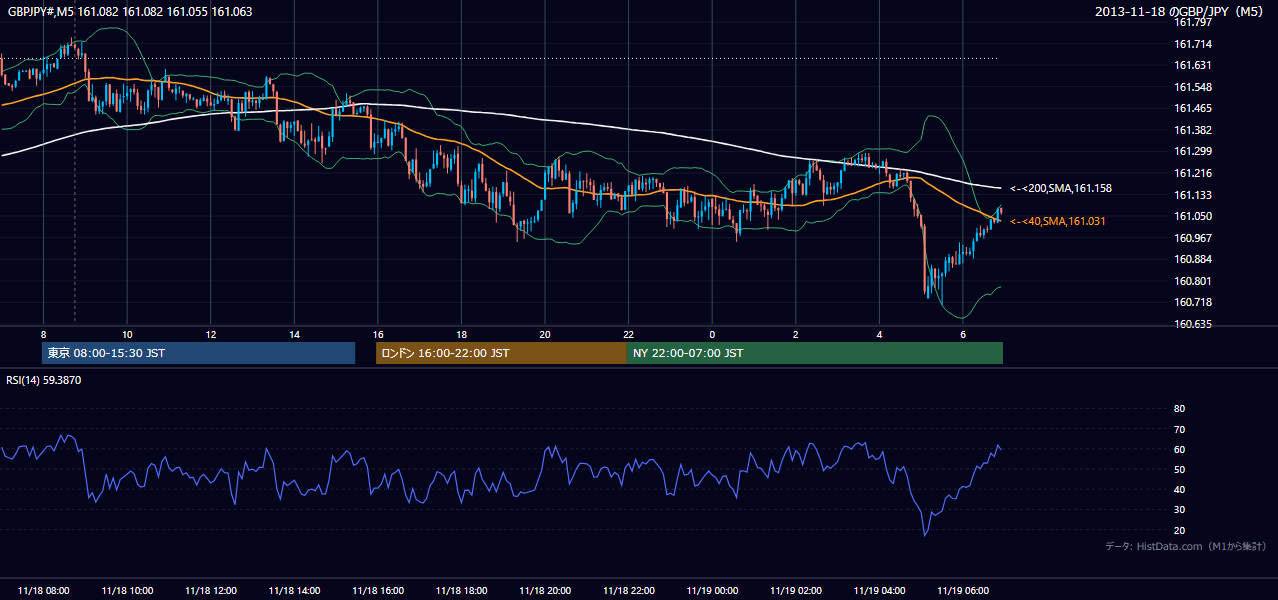This screenshot has width=1278, height=600.
Task: Click the HistData.com data source credit
Action: point(1186,546)
